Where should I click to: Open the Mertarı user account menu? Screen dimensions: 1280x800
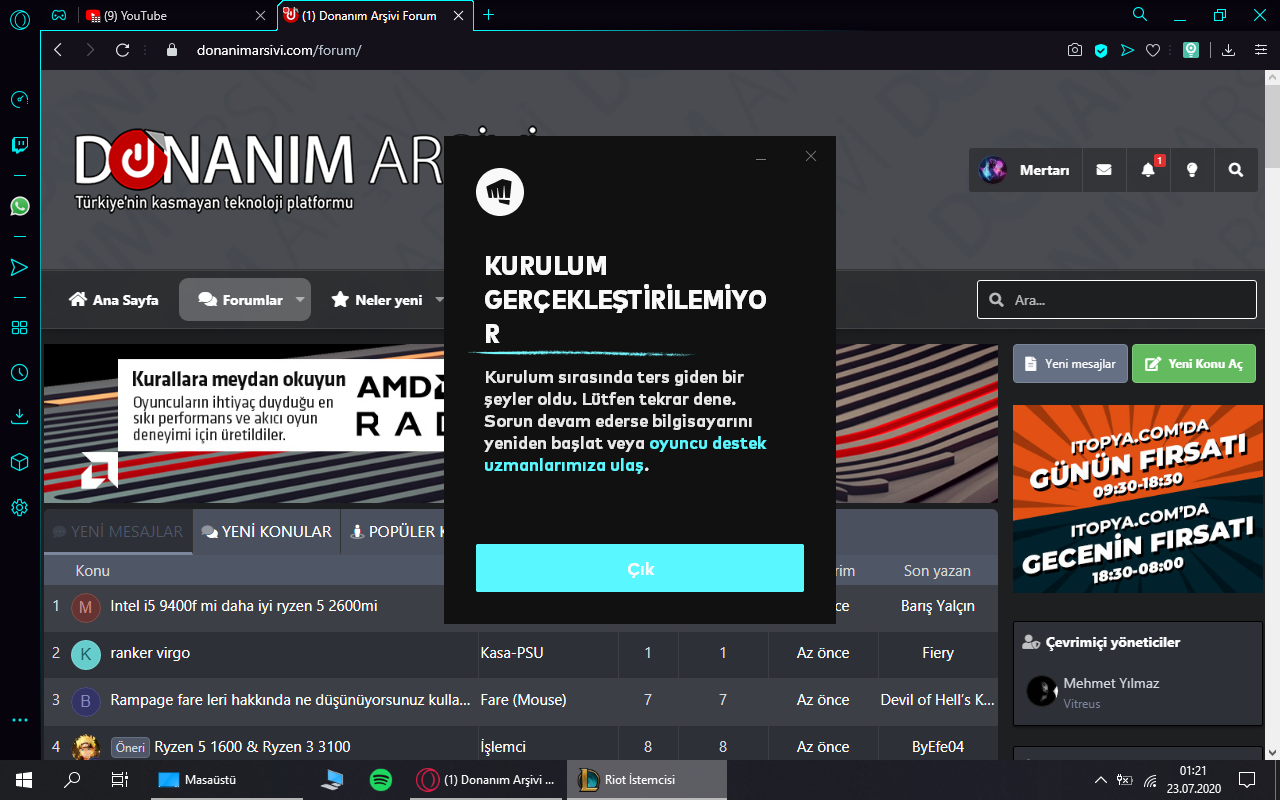click(1025, 170)
